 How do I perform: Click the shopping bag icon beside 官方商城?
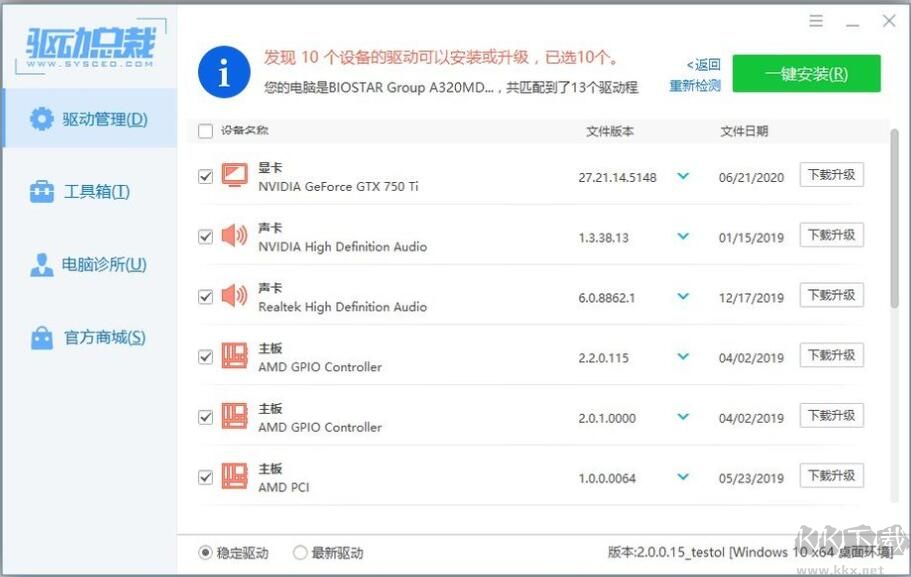pos(42,338)
